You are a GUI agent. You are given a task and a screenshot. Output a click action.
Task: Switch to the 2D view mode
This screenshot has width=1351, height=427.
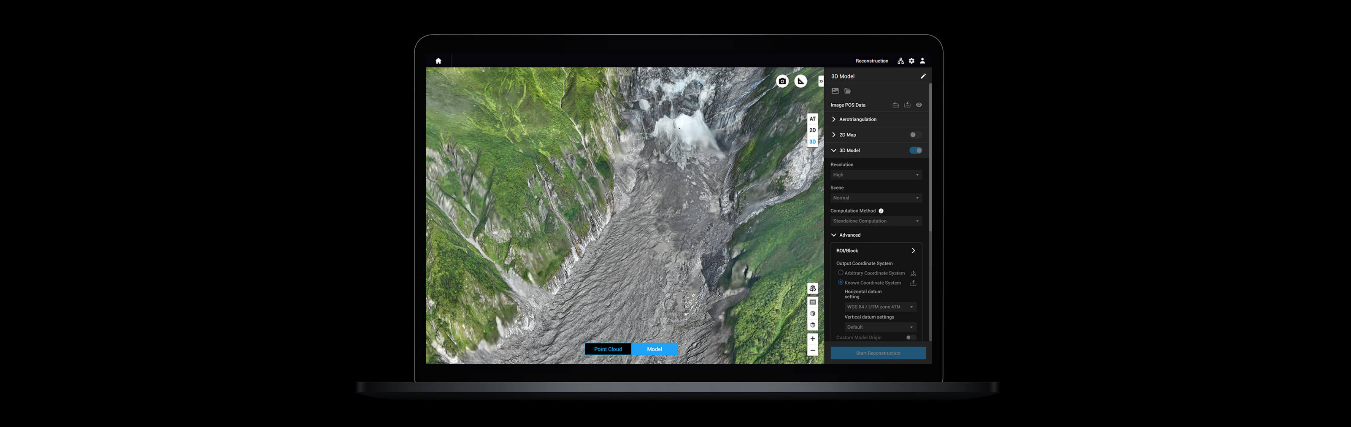[x=812, y=130]
